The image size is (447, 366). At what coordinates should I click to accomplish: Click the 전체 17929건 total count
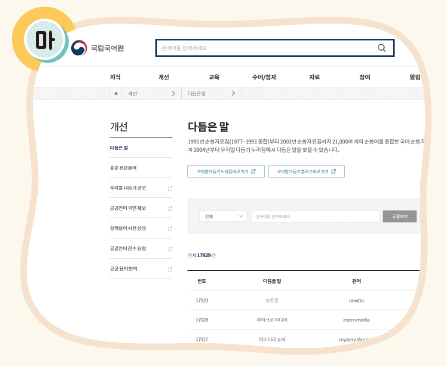click(x=201, y=255)
